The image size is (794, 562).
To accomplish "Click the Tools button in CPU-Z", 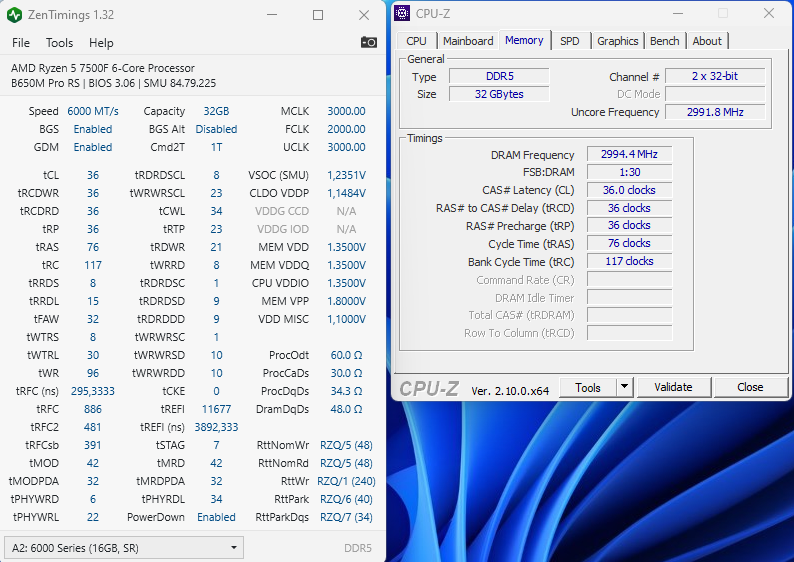I will tap(587, 387).
